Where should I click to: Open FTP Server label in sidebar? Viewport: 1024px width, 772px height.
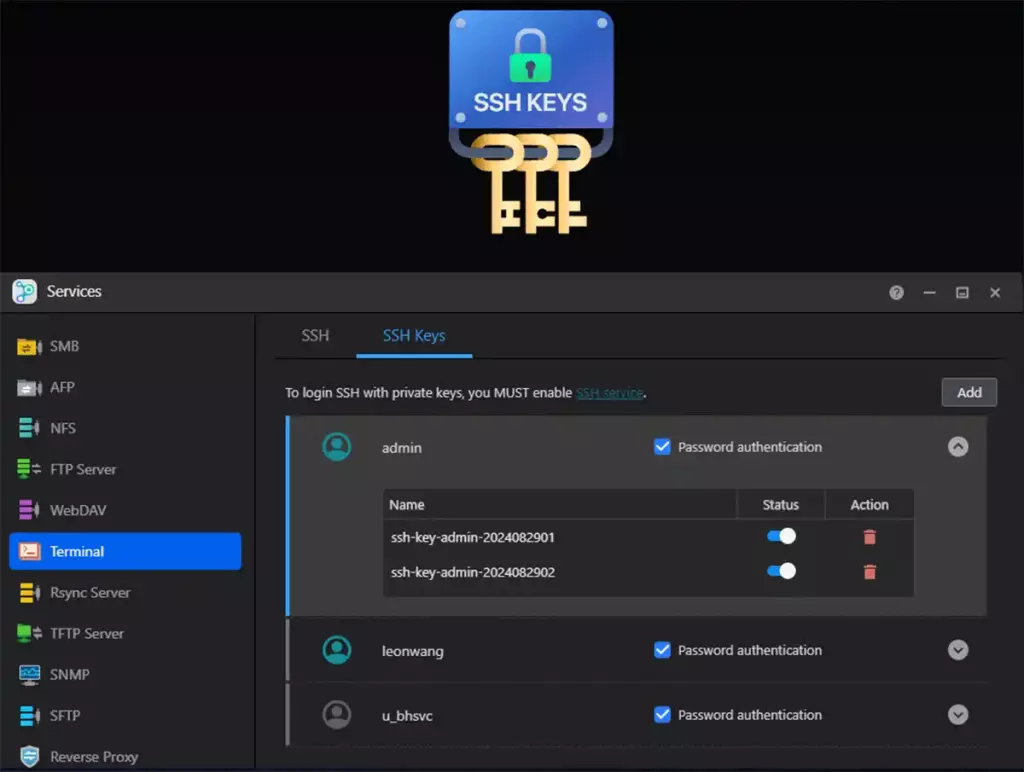pyautogui.click(x=83, y=470)
